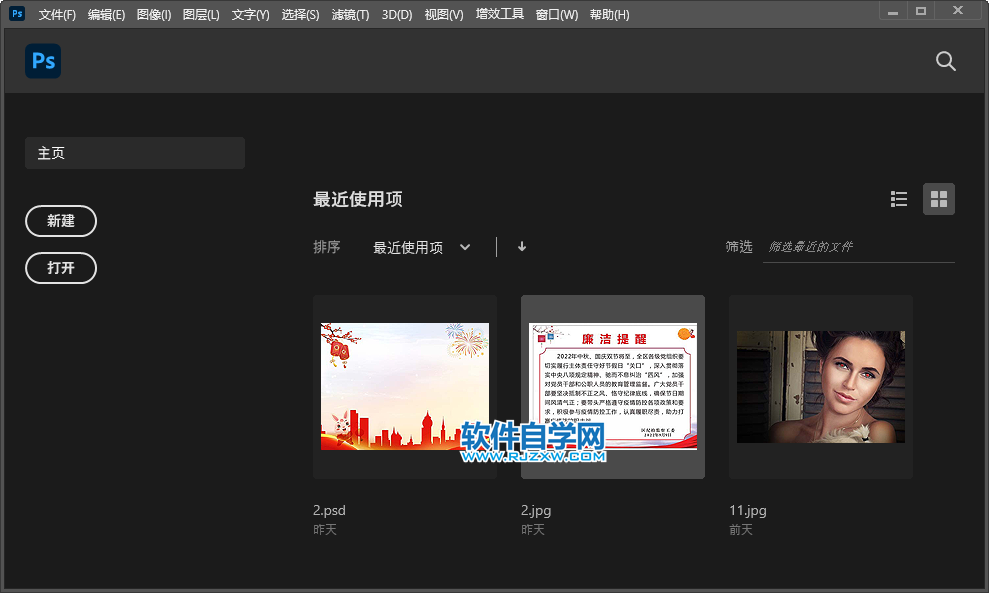Maximize the Photoshop window
Screen dimensions: 989x593
click(x=921, y=11)
